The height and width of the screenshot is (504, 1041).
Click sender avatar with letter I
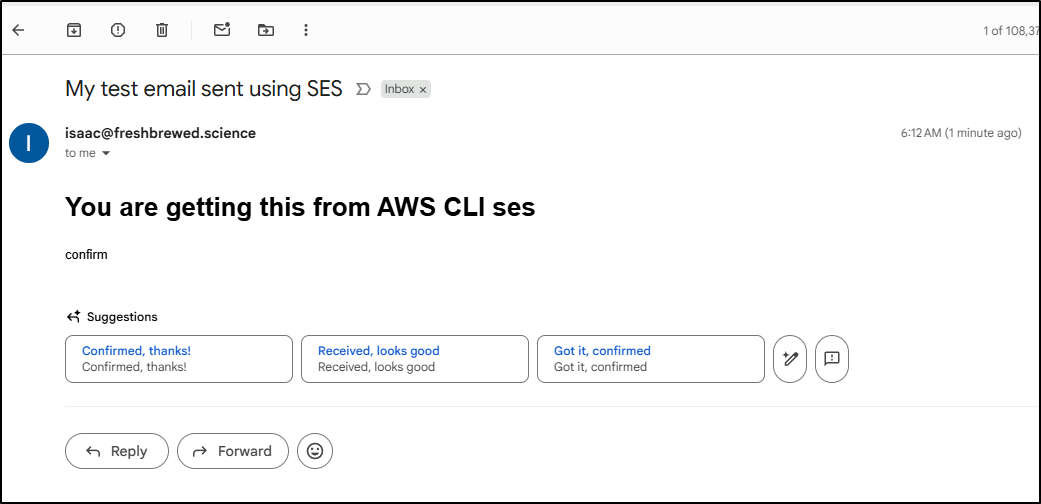(x=29, y=143)
